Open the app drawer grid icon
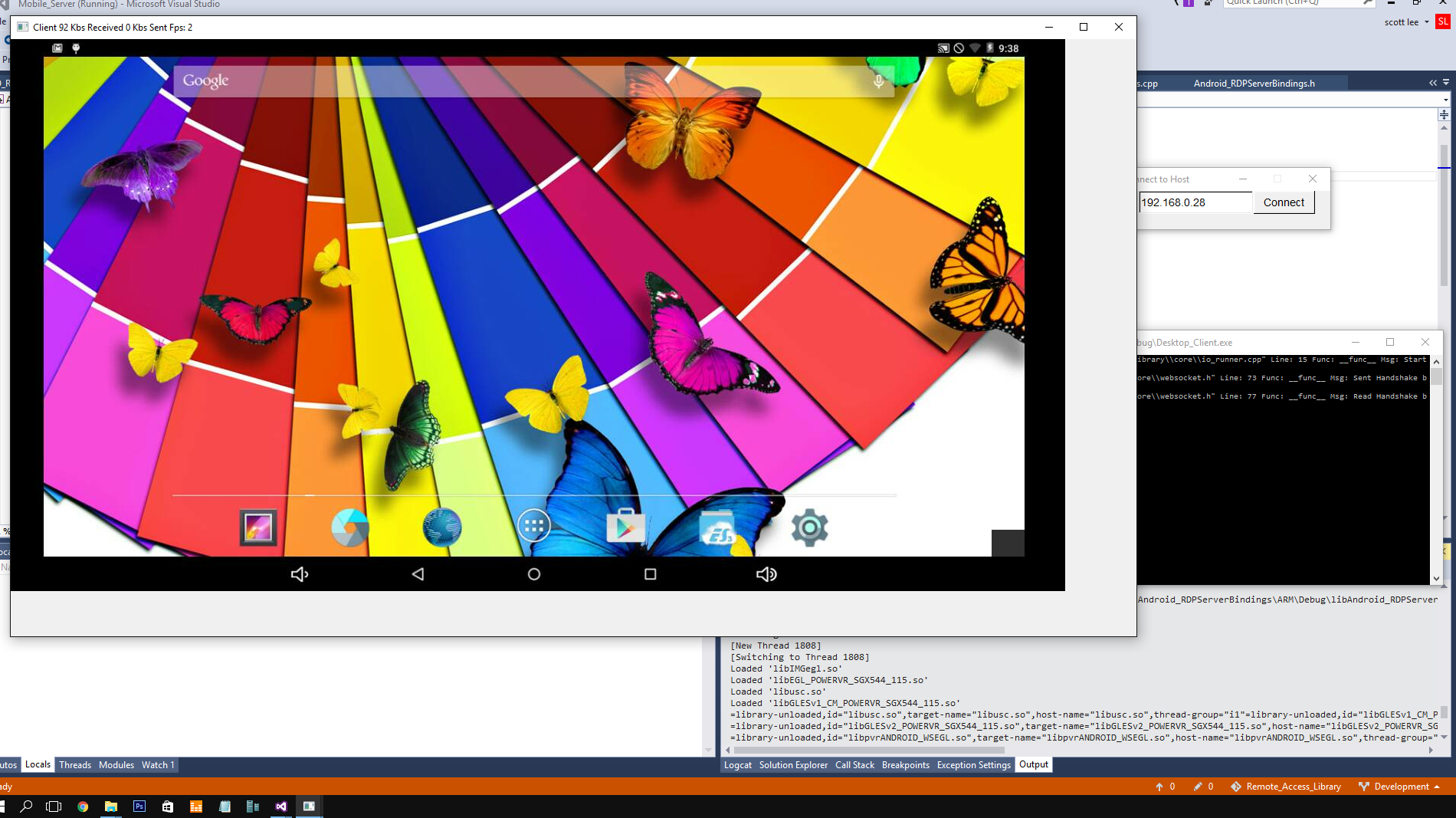The height and width of the screenshot is (818, 1456). coord(534,526)
